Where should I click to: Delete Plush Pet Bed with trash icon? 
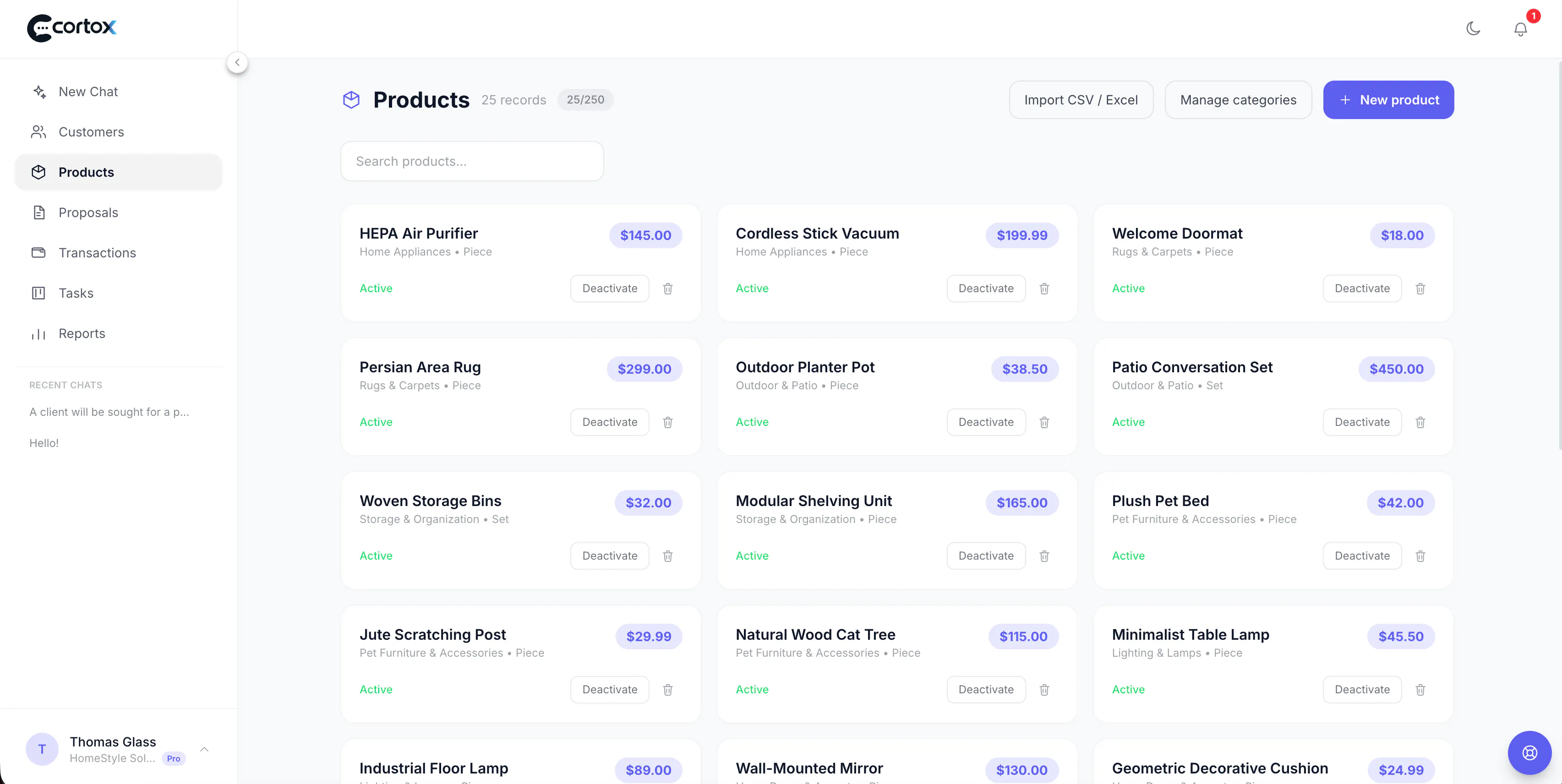tap(1420, 556)
